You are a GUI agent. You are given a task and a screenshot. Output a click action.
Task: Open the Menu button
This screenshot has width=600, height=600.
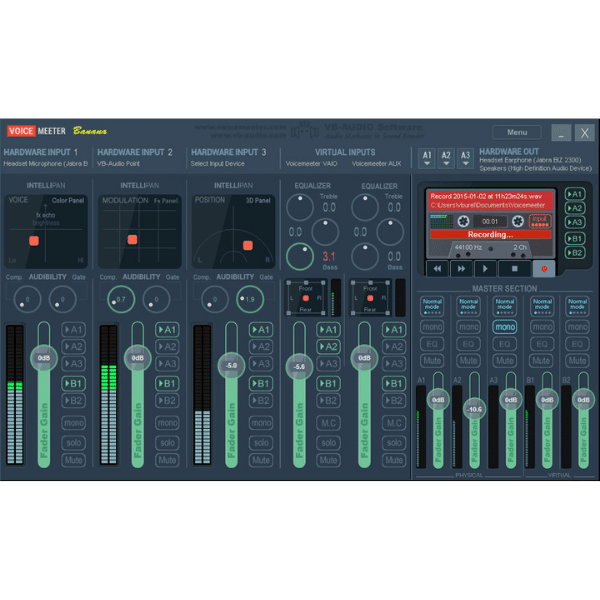pyautogui.click(x=517, y=132)
